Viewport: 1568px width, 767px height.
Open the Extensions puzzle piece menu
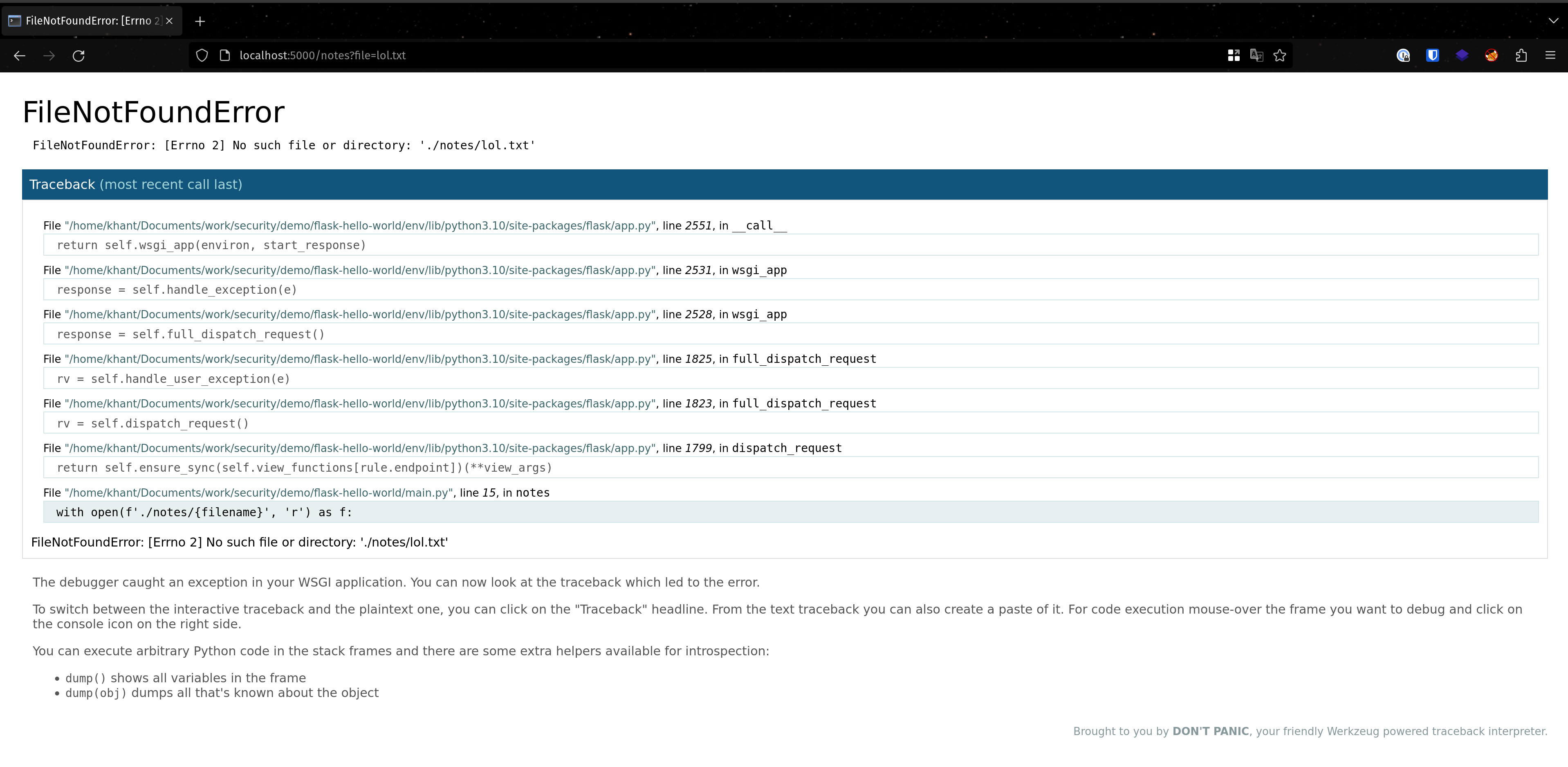click(x=1521, y=56)
